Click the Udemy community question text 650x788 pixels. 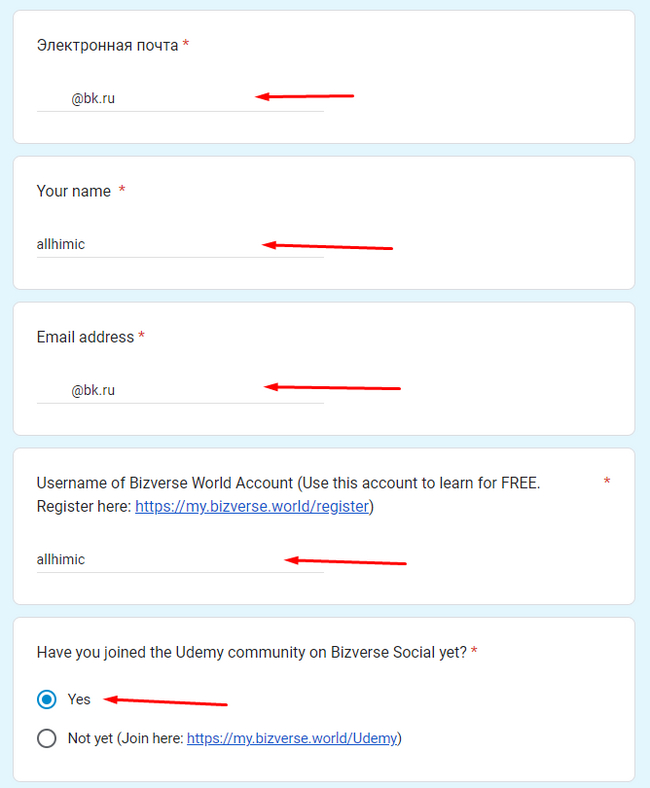pos(251,652)
